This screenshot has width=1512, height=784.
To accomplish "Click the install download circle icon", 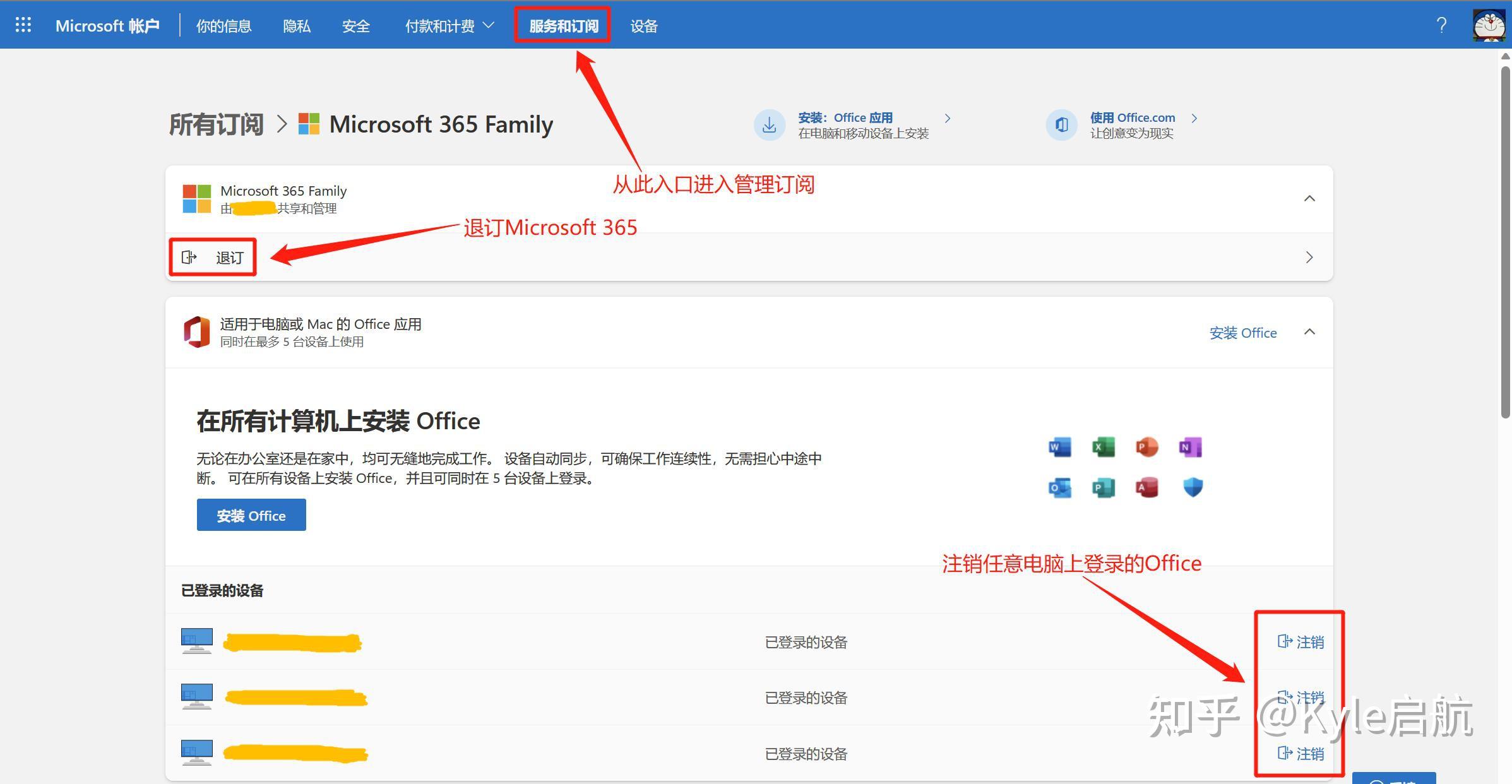I will 769,125.
